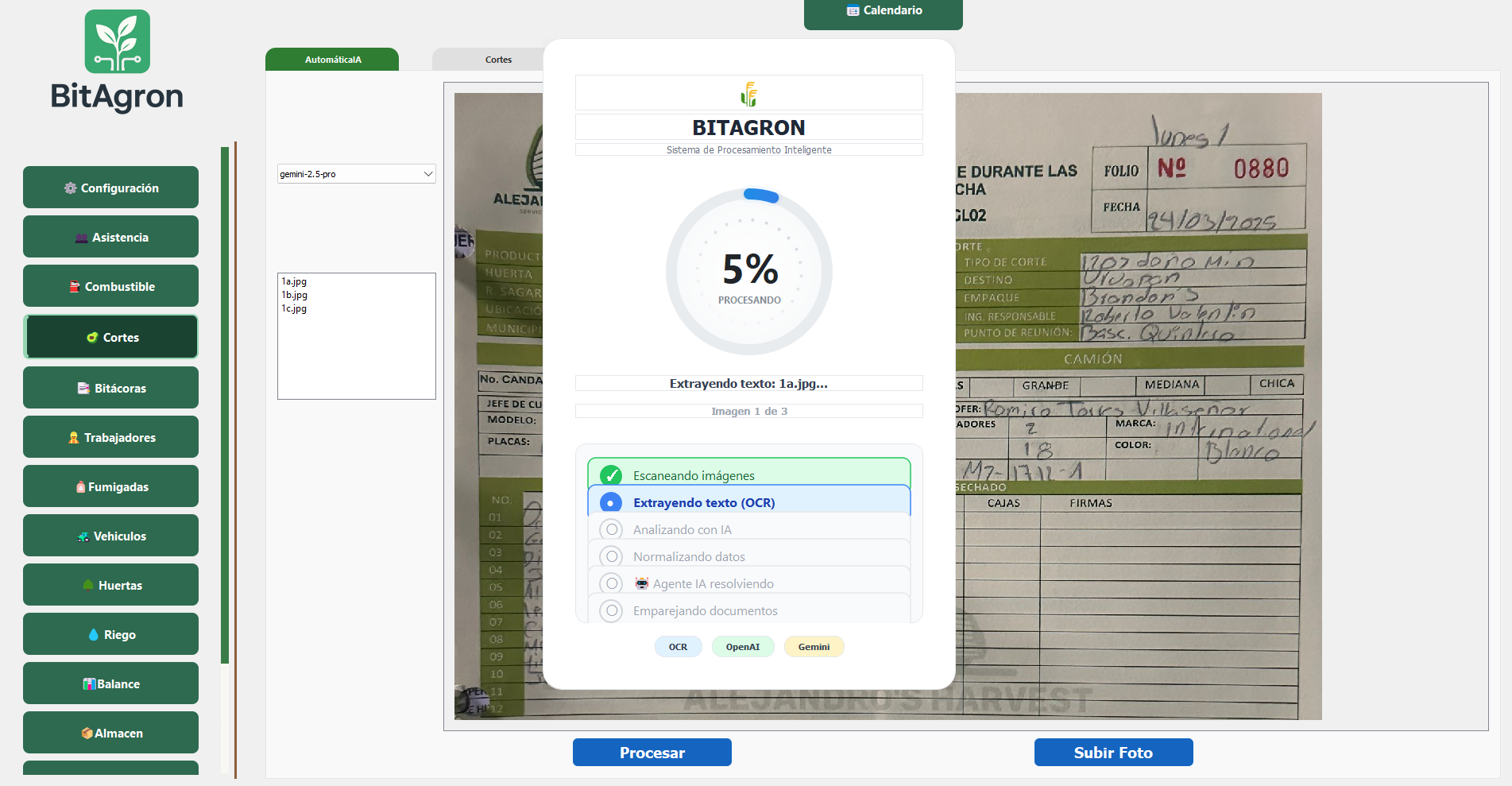1512x786 pixels.
Task: Click the Escaneando imágenes step label
Action: 694,476
